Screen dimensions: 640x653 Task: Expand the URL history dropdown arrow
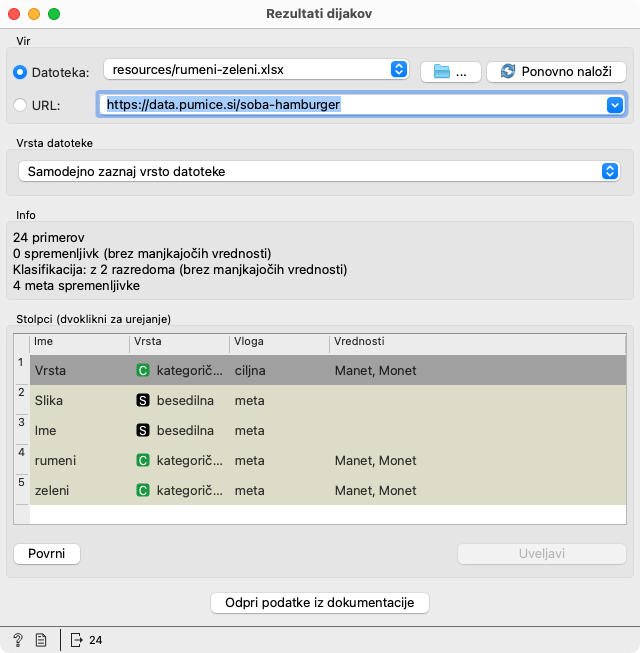click(614, 104)
